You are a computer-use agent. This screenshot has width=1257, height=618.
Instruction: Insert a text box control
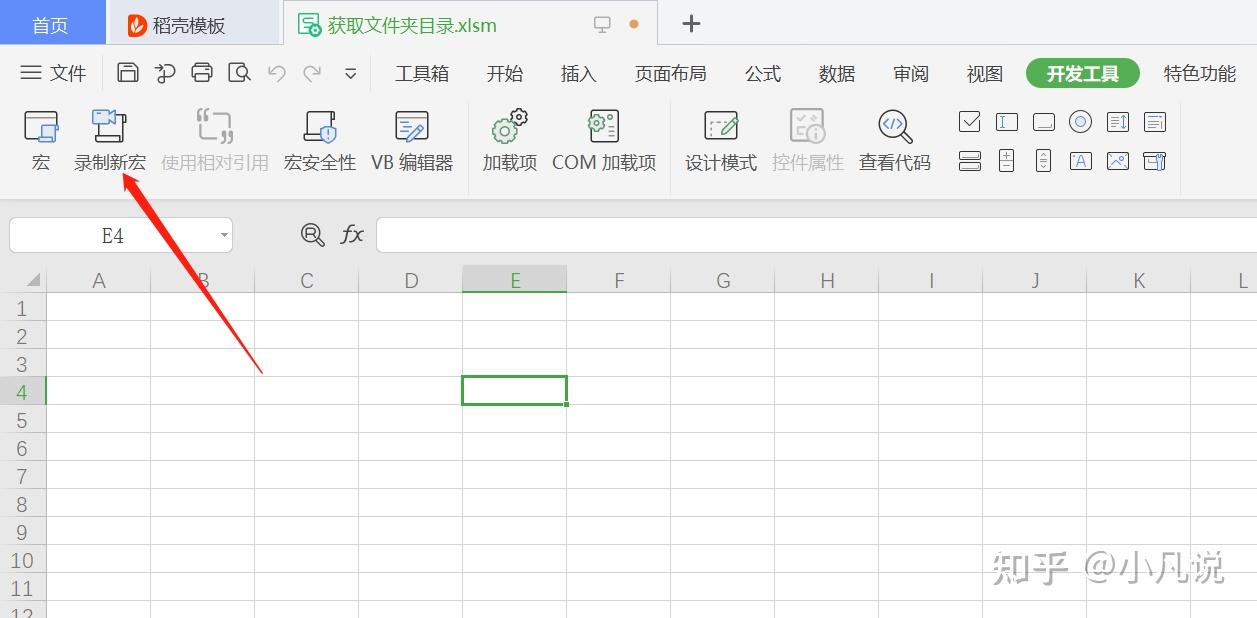(1007, 122)
